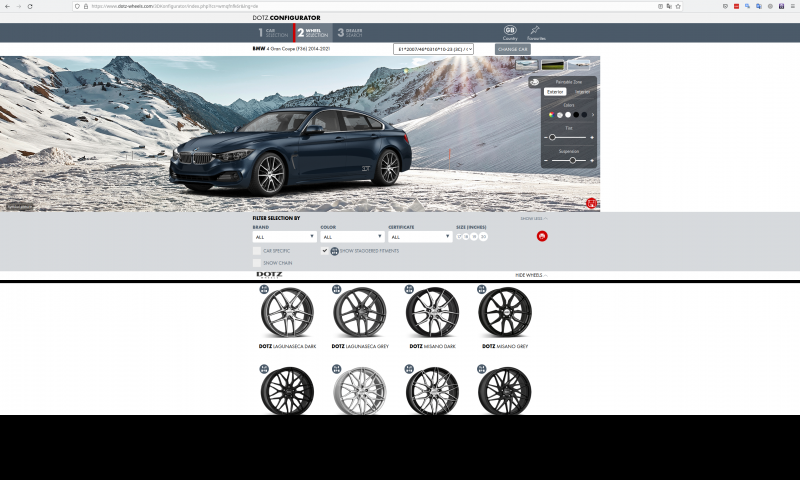Open the Country GB selector
Viewport: 800px width, 480px height.
pyautogui.click(x=510, y=33)
